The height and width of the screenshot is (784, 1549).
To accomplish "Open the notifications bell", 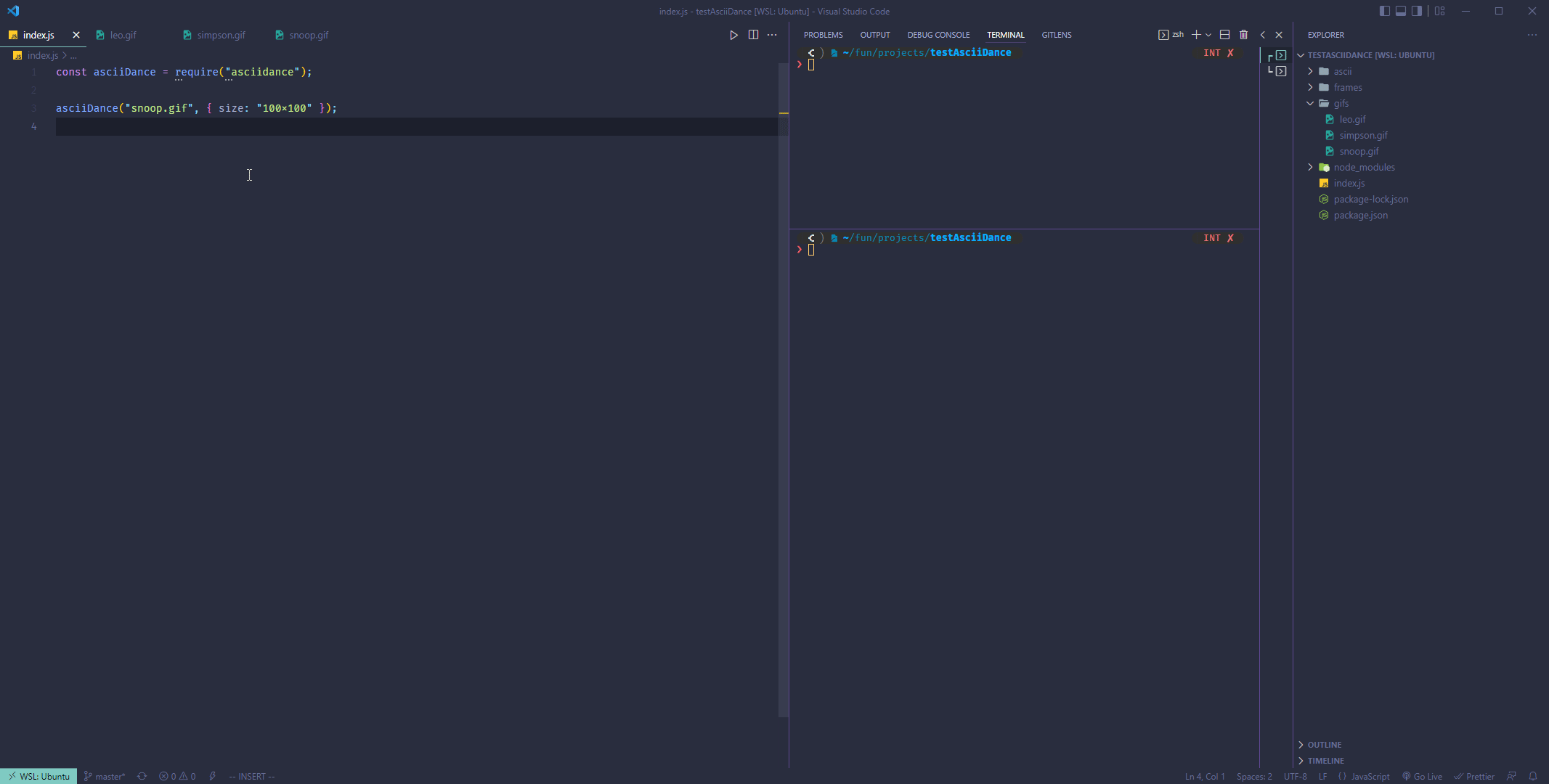I will point(1532,776).
